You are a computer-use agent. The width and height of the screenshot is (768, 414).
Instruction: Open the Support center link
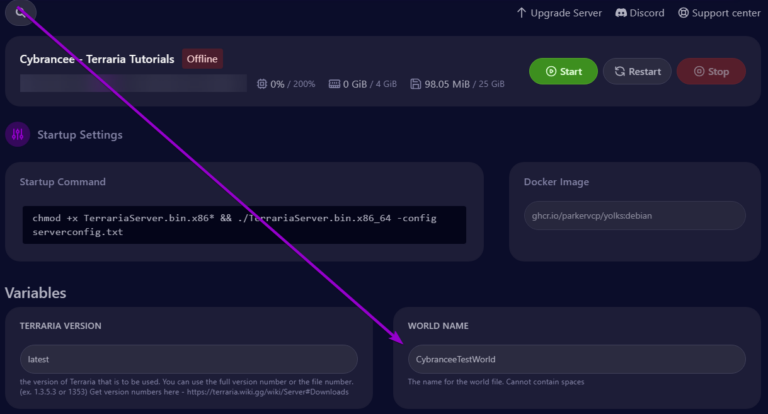pyautogui.click(x=719, y=13)
